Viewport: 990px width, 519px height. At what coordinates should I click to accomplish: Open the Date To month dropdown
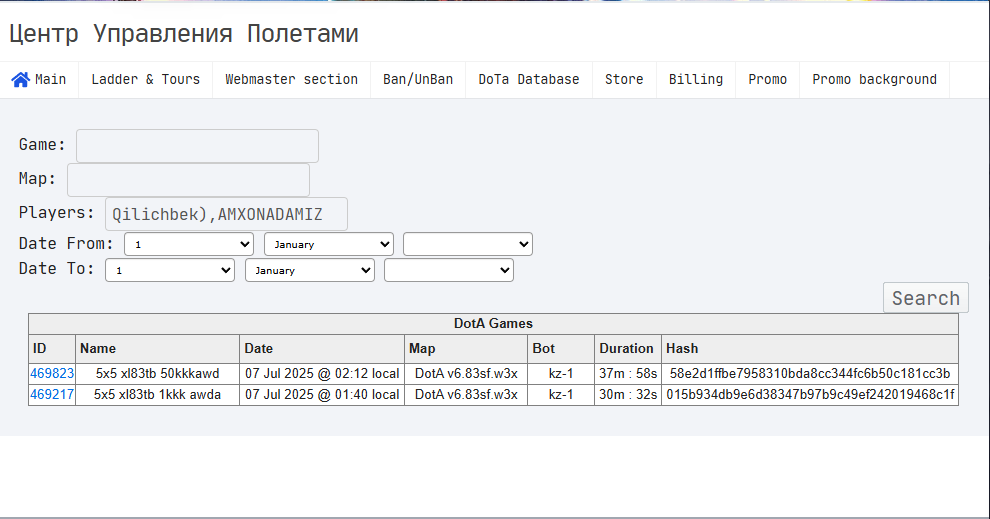pos(310,270)
